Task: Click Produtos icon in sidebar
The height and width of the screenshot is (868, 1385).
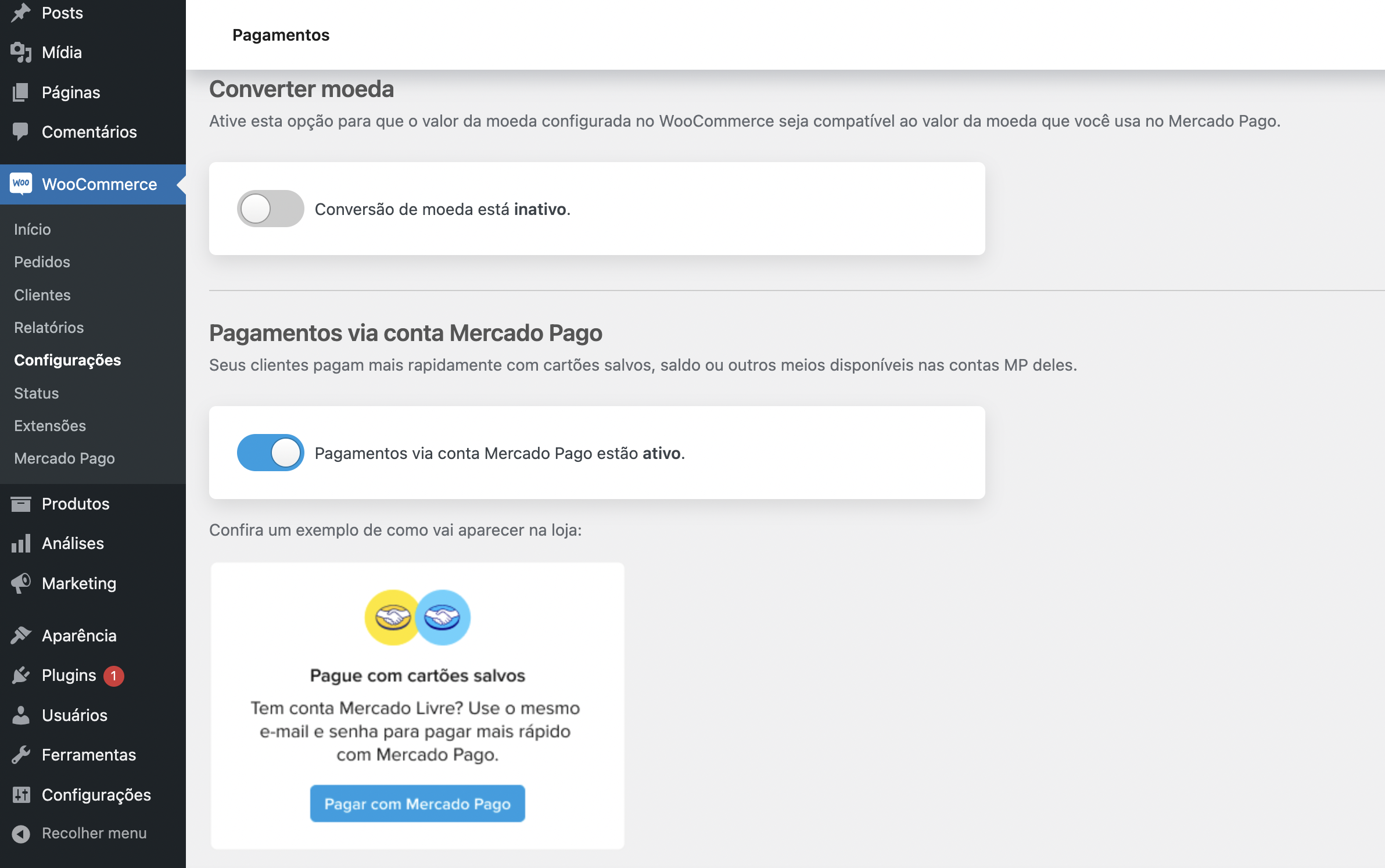Action: [x=20, y=503]
